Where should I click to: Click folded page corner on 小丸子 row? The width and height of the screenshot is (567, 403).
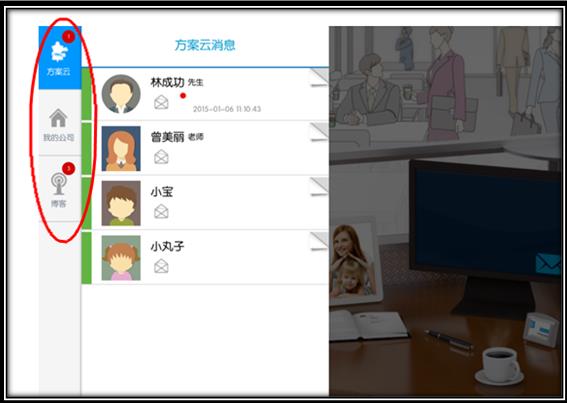319,242
